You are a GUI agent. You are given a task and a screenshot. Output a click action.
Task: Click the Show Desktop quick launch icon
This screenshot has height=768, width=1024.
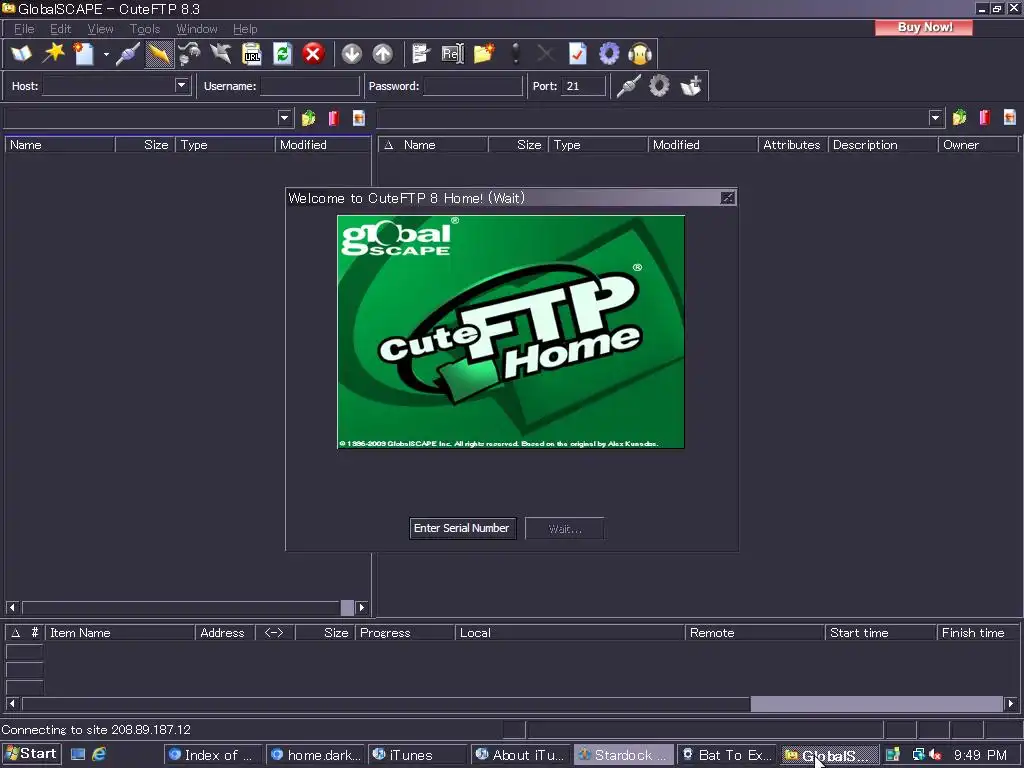[78, 754]
